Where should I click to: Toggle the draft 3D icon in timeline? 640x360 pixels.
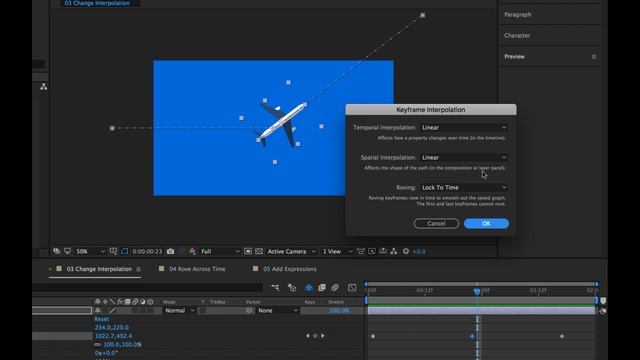(x=292, y=288)
